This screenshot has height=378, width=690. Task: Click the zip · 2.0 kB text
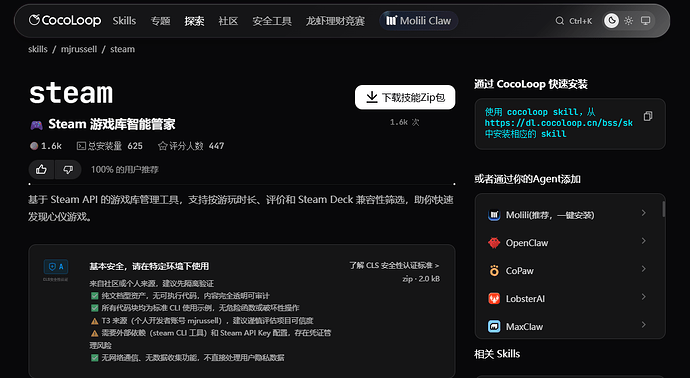click(x=421, y=279)
